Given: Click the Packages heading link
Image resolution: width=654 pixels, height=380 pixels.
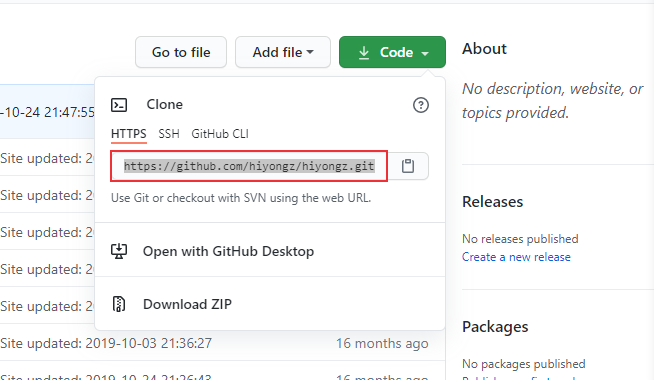Looking at the screenshot, I should (x=495, y=327).
